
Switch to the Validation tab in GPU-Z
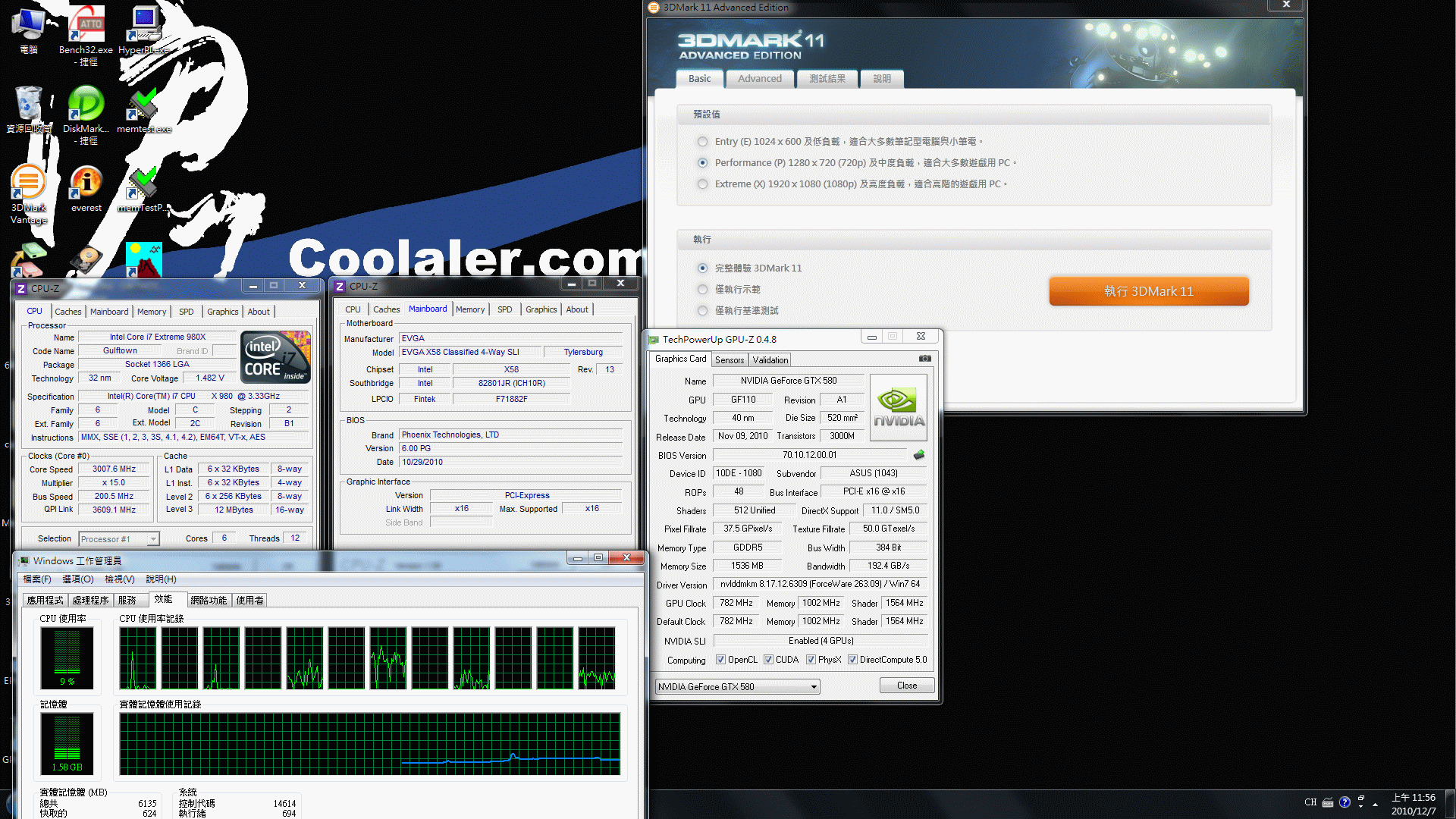[x=770, y=360]
